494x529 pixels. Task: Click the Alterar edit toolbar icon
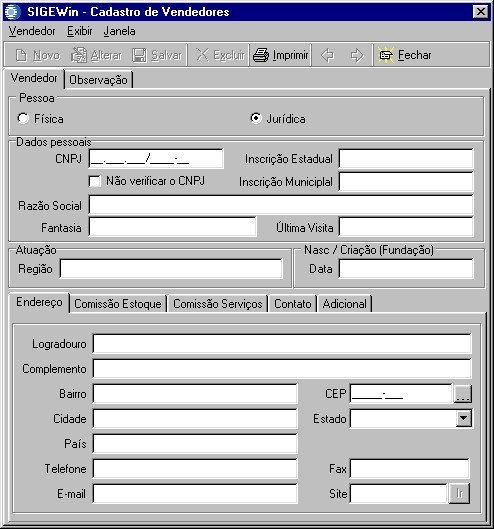pos(79,55)
